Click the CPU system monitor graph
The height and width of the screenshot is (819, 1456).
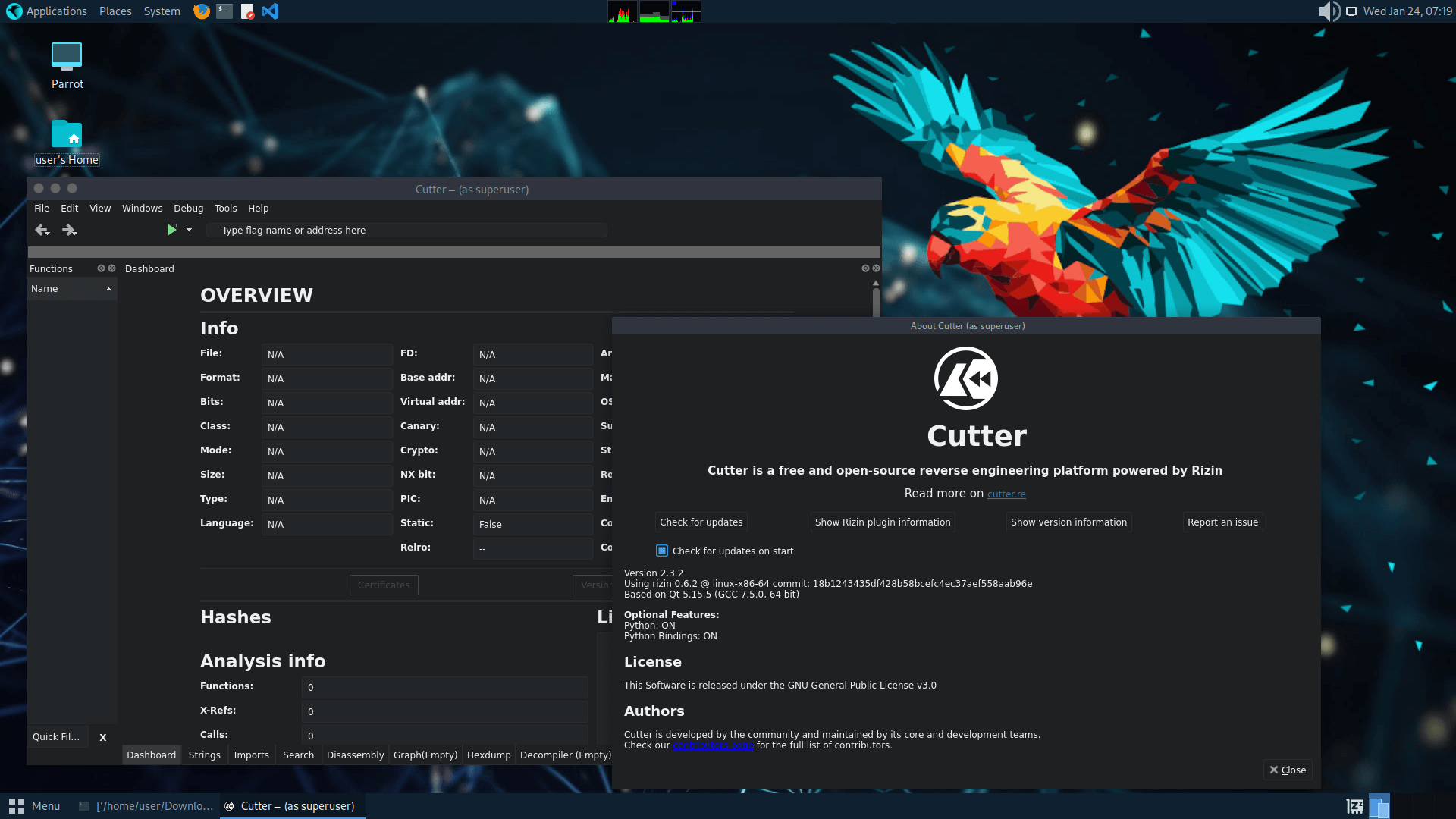(x=623, y=11)
